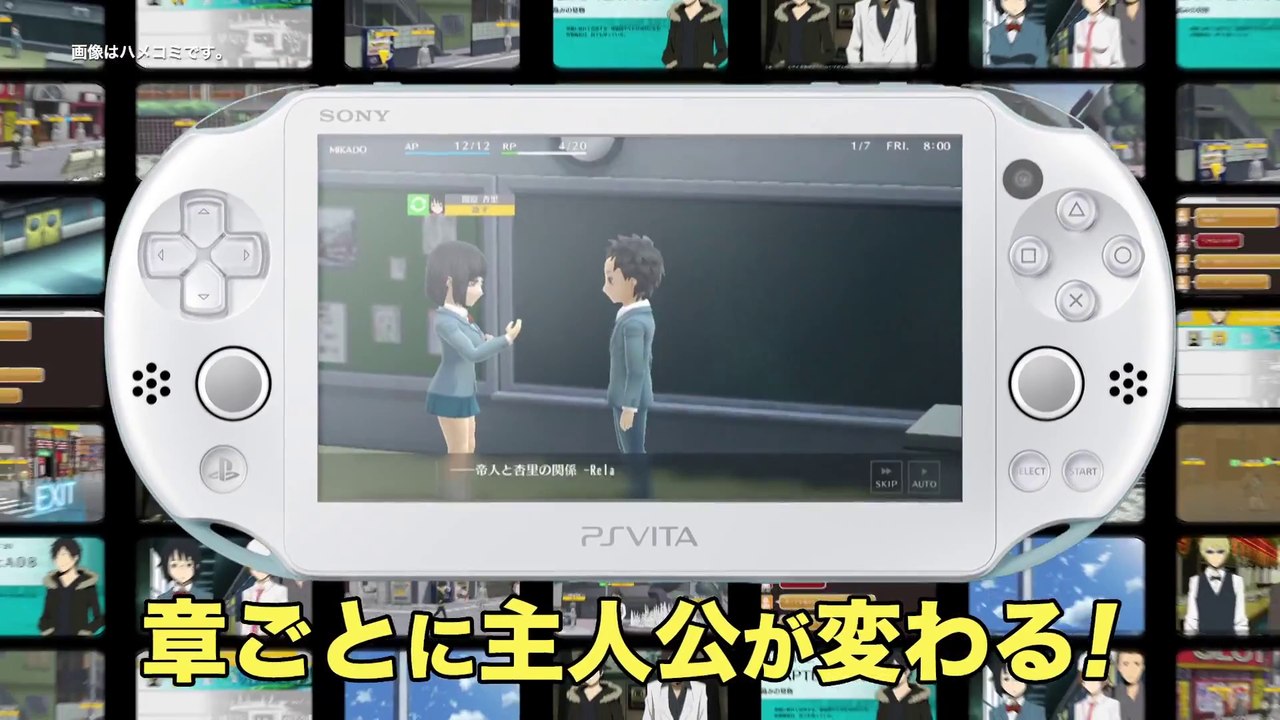Toggle AUTO mode in the game

click(924, 476)
